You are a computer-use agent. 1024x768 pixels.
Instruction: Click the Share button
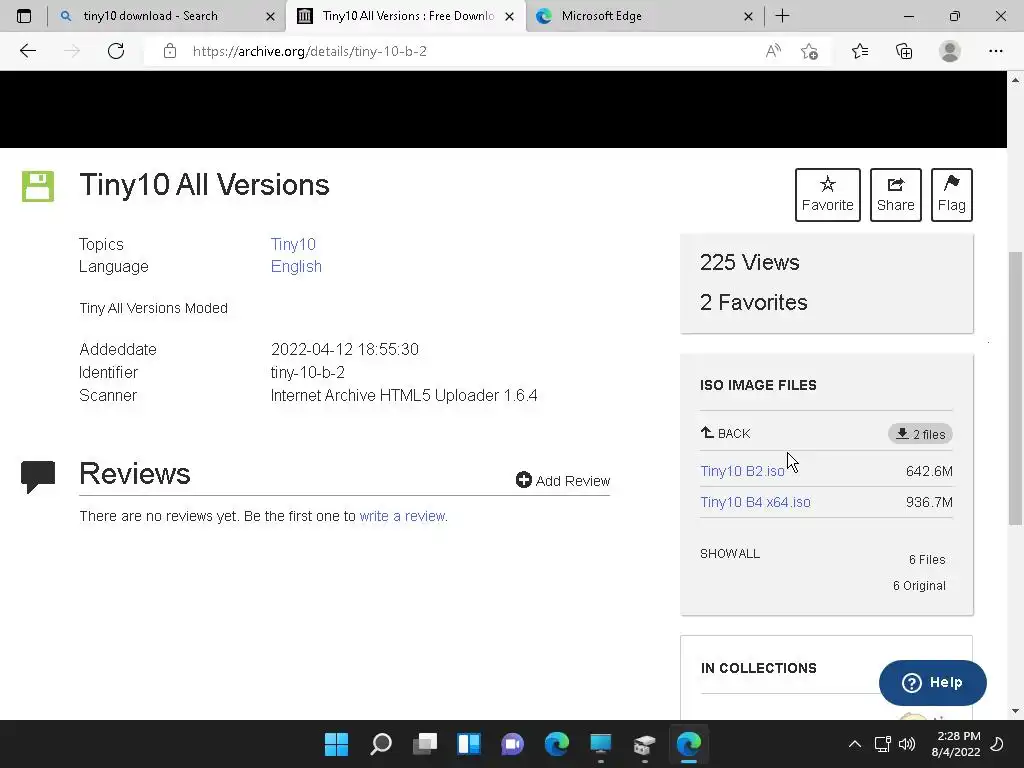(x=895, y=195)
